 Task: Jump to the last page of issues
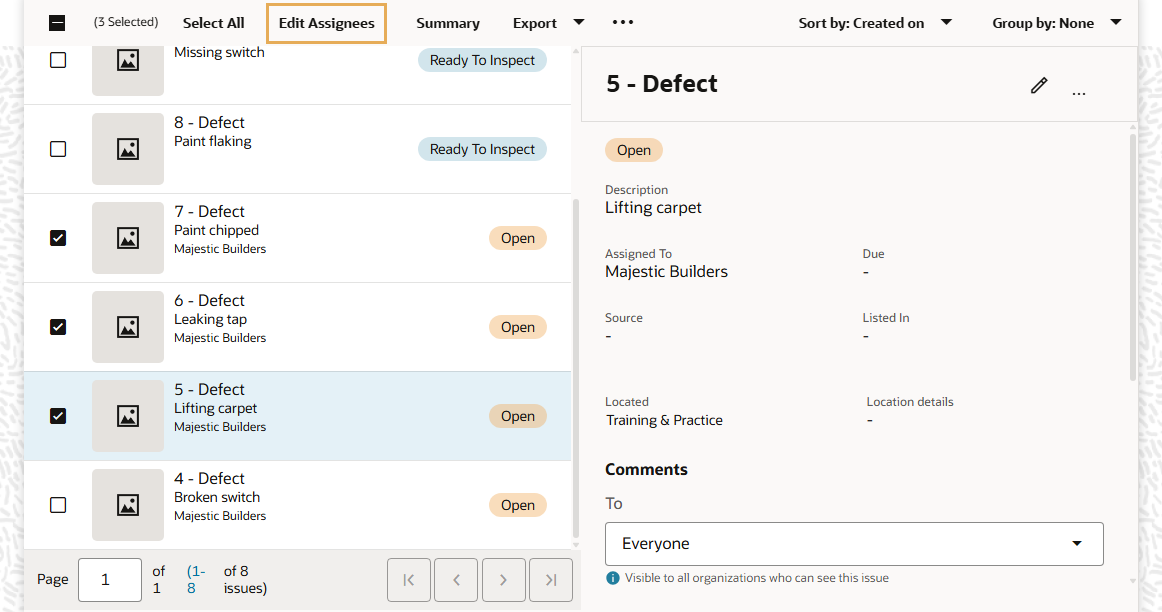click(x=551, y=580)
